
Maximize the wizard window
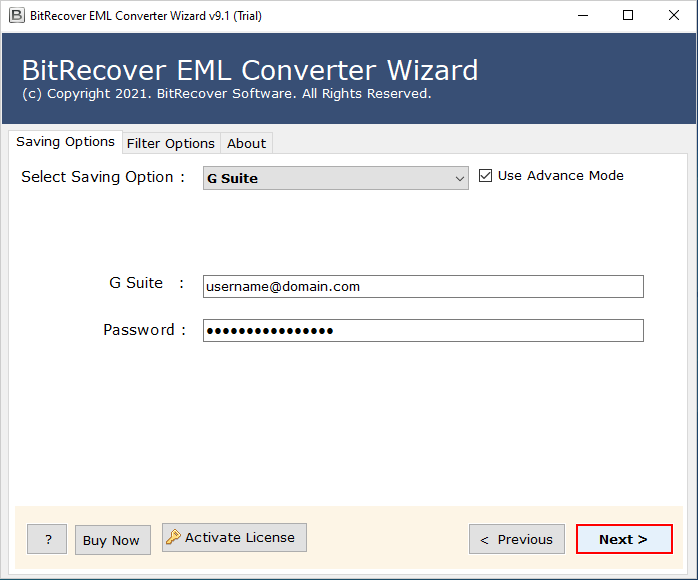click(627, 16)
